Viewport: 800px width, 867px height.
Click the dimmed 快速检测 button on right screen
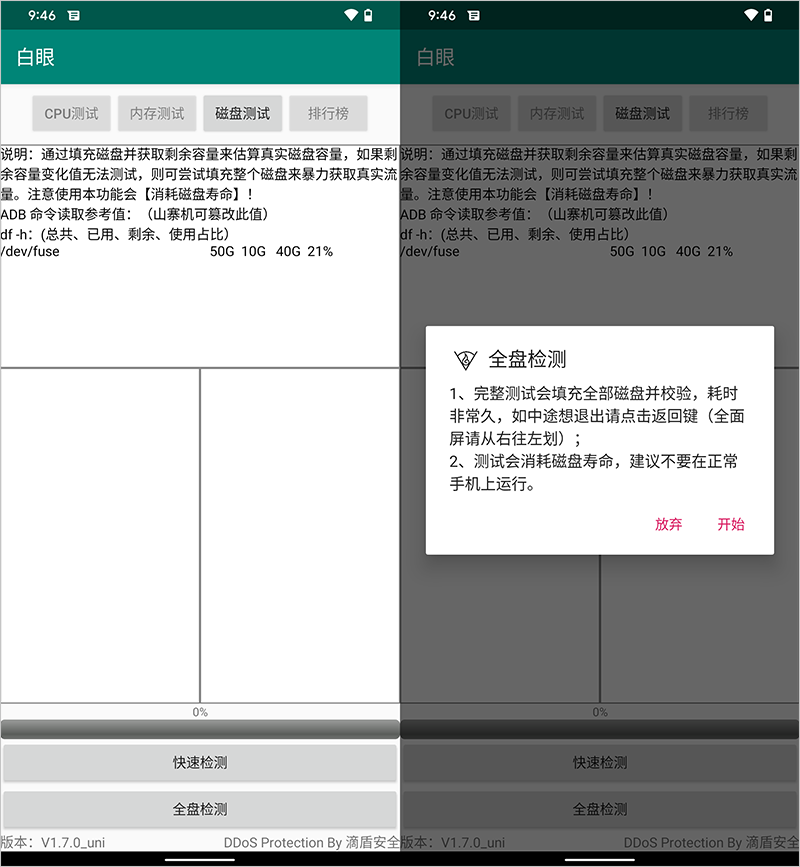600,762
